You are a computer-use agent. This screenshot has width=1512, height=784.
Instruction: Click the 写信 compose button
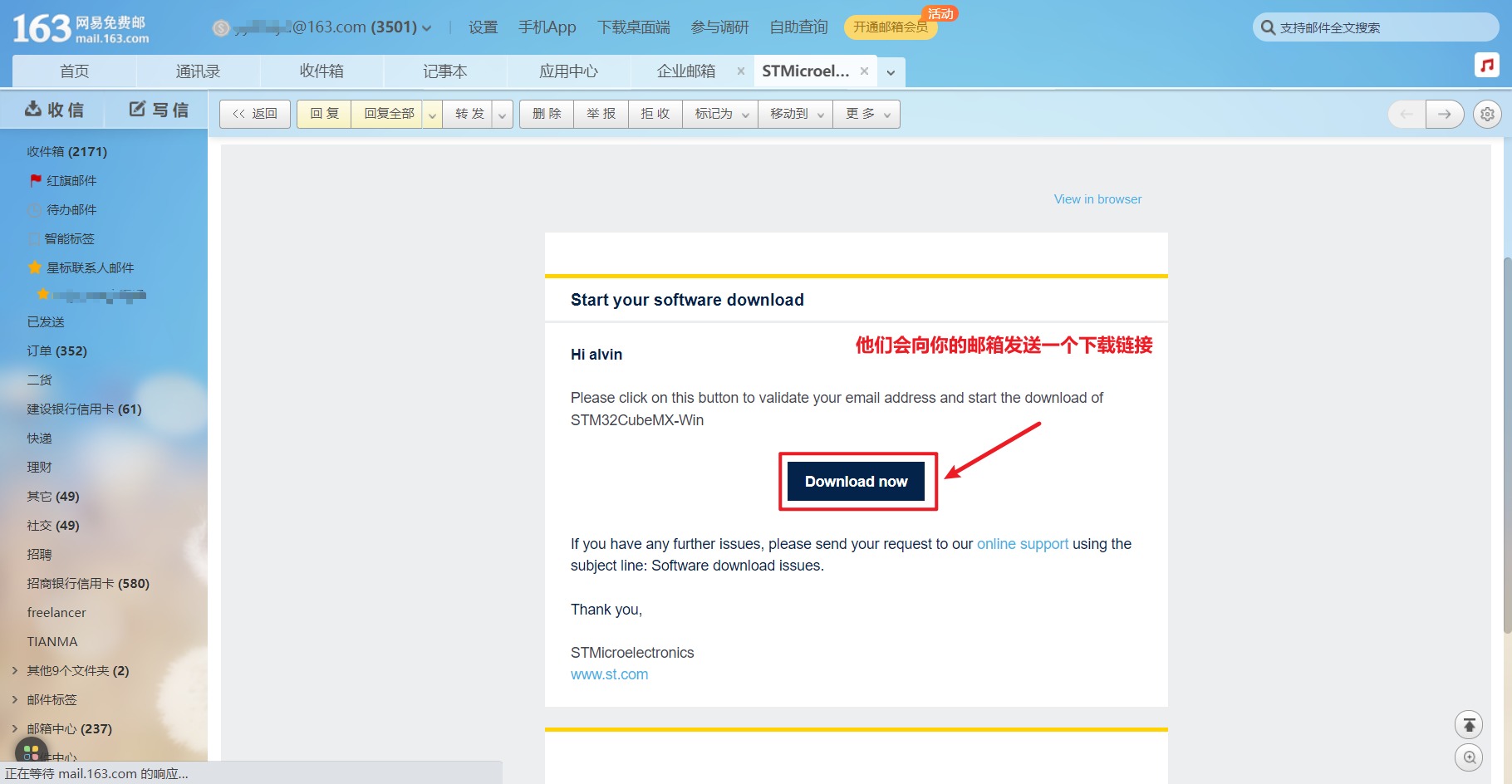[159, 110]
